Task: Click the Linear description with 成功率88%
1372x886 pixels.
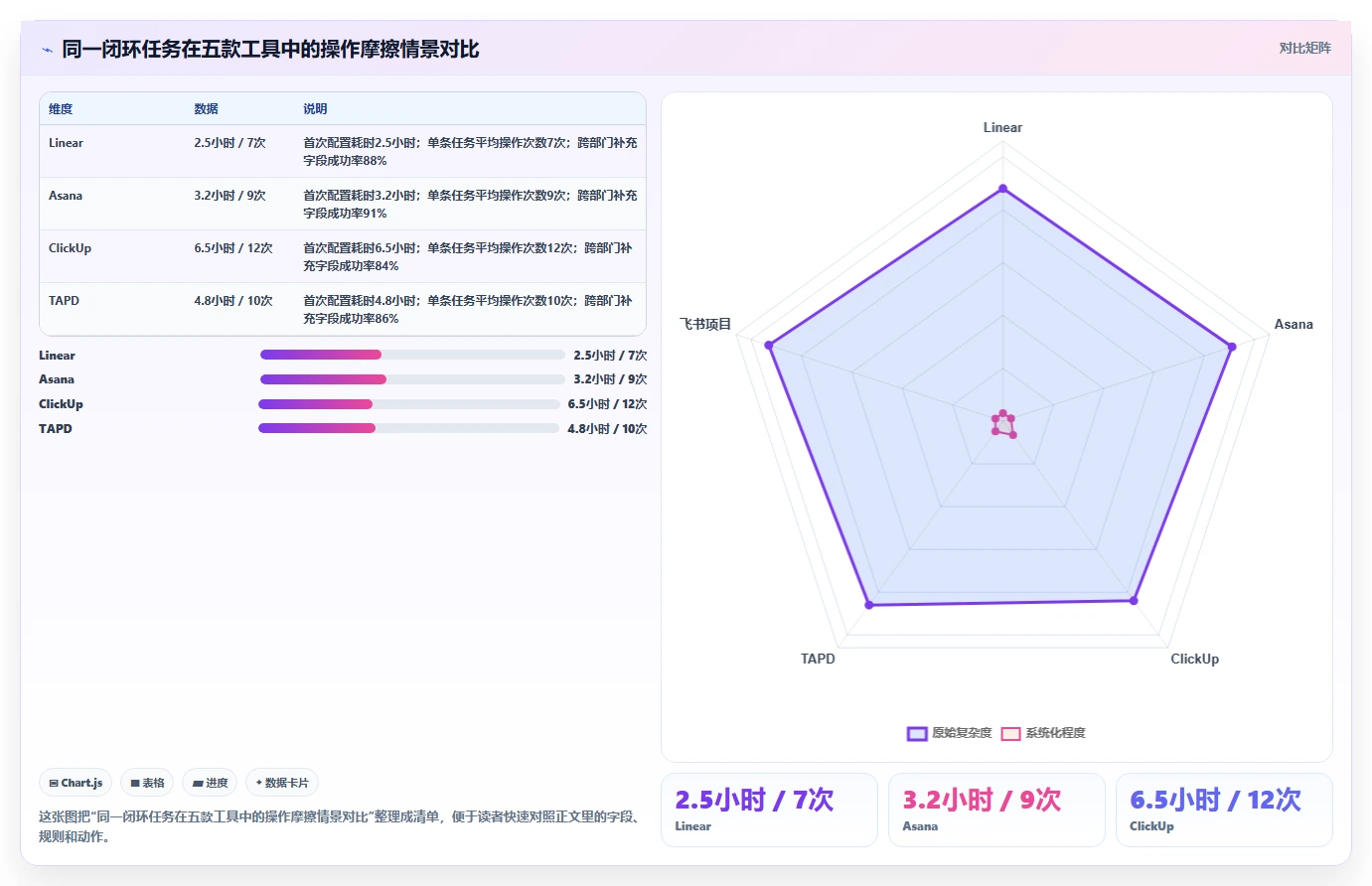Action: pyautogui.click(x=470, y=152)
